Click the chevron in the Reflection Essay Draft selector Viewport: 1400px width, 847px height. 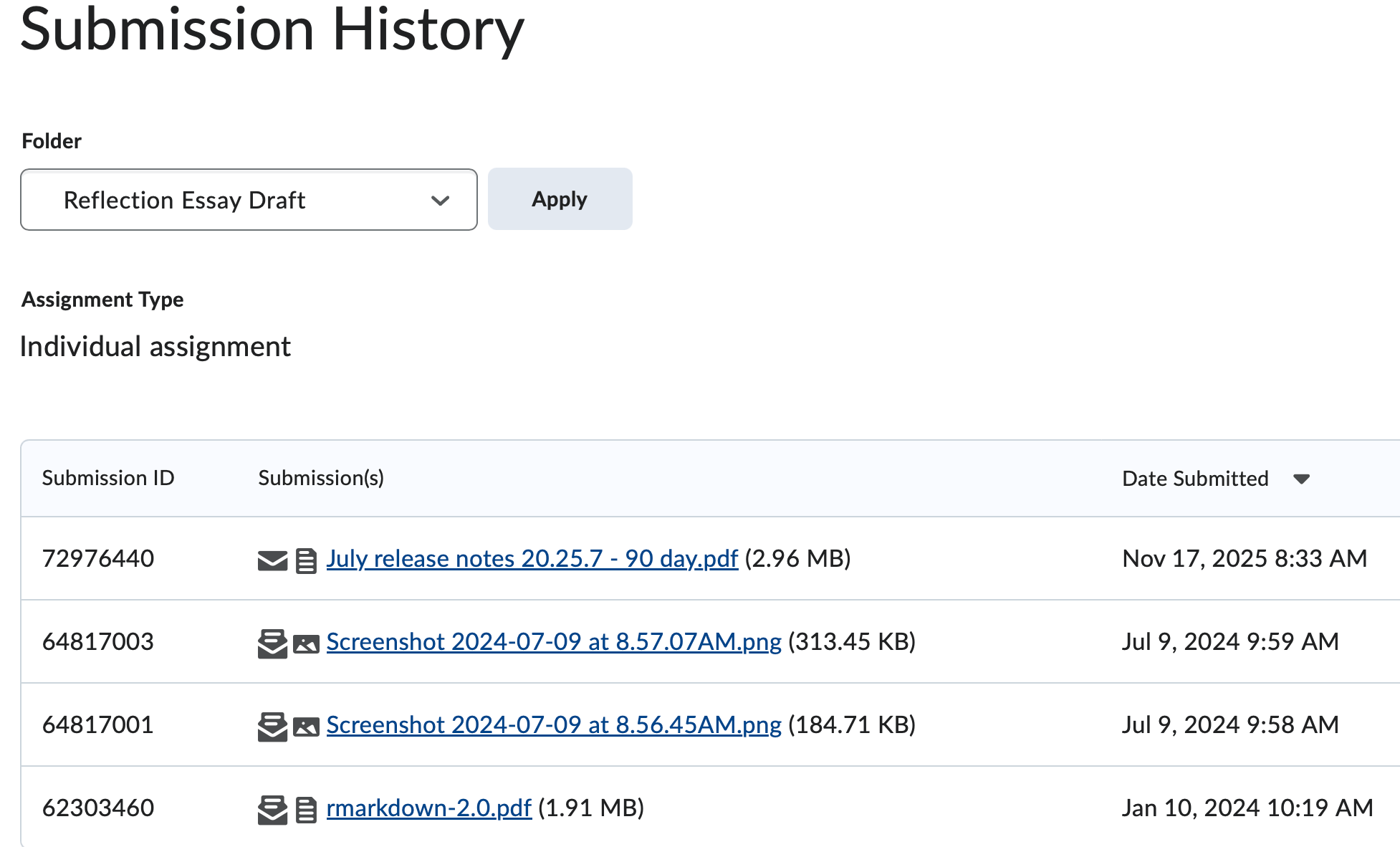tap(440, 199)
